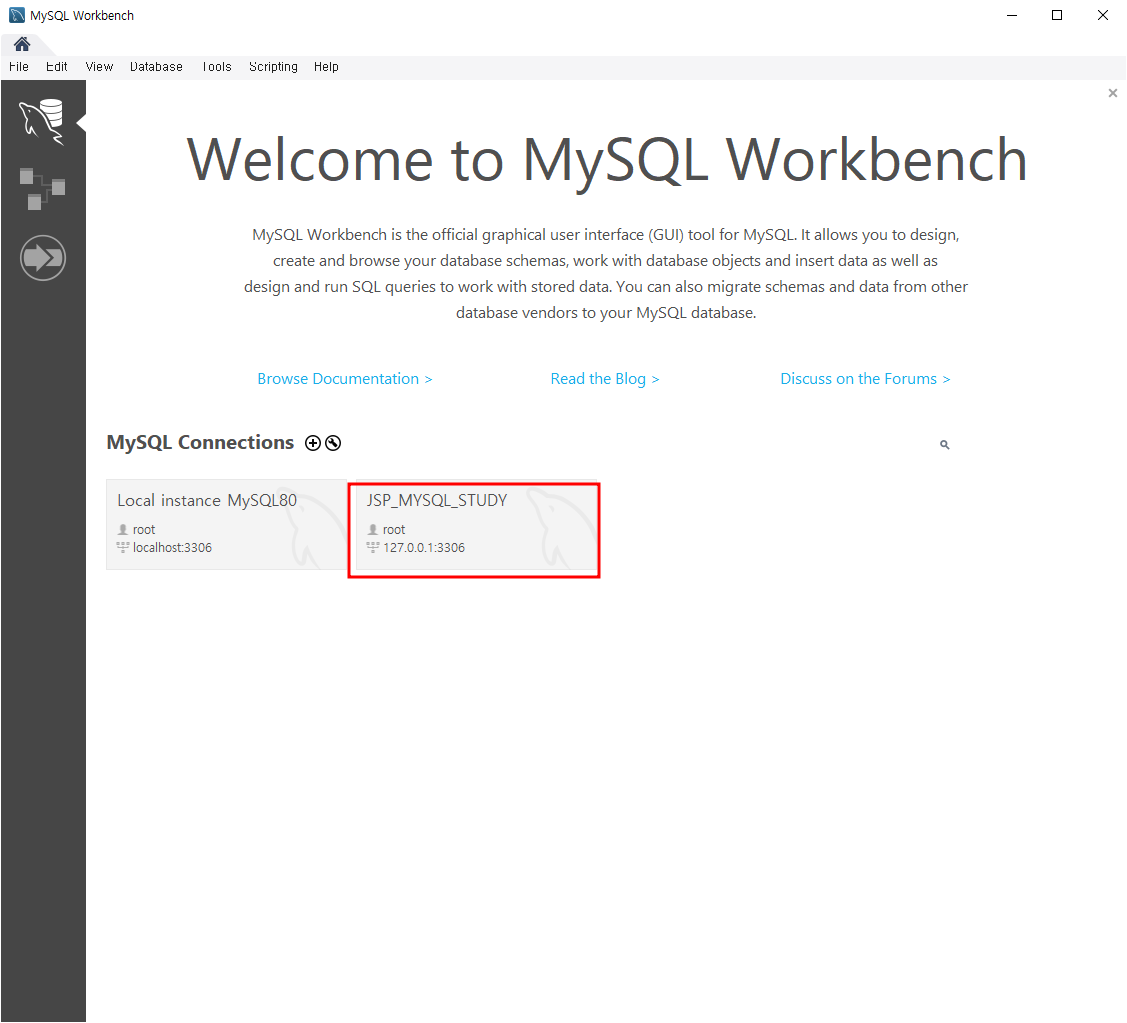1127x1023 pixels.
Task: Open the Migration wizard sidebar icon
Action: (x=42, y=257)
